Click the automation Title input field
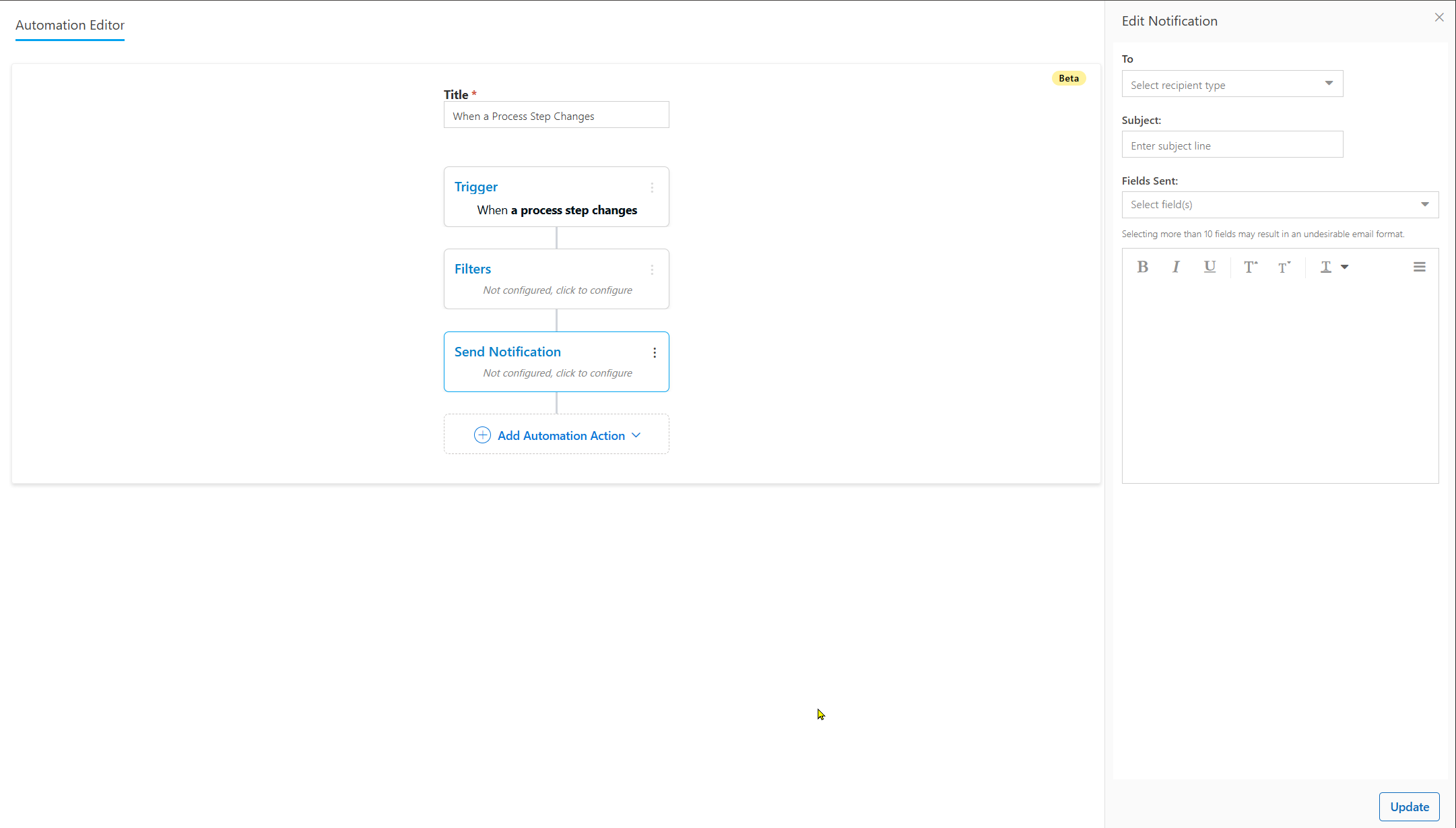The width and height of the screenshot is (1456, 828). pos(556,115)
